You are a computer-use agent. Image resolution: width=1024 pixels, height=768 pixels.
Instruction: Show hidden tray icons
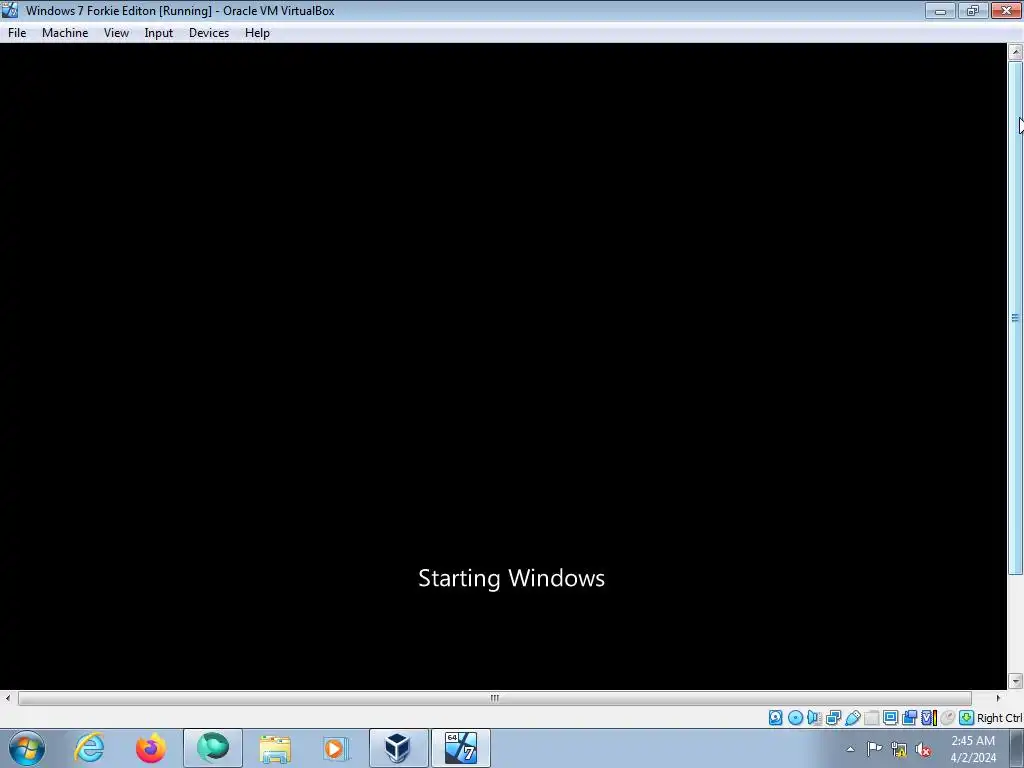pos(850,749)
